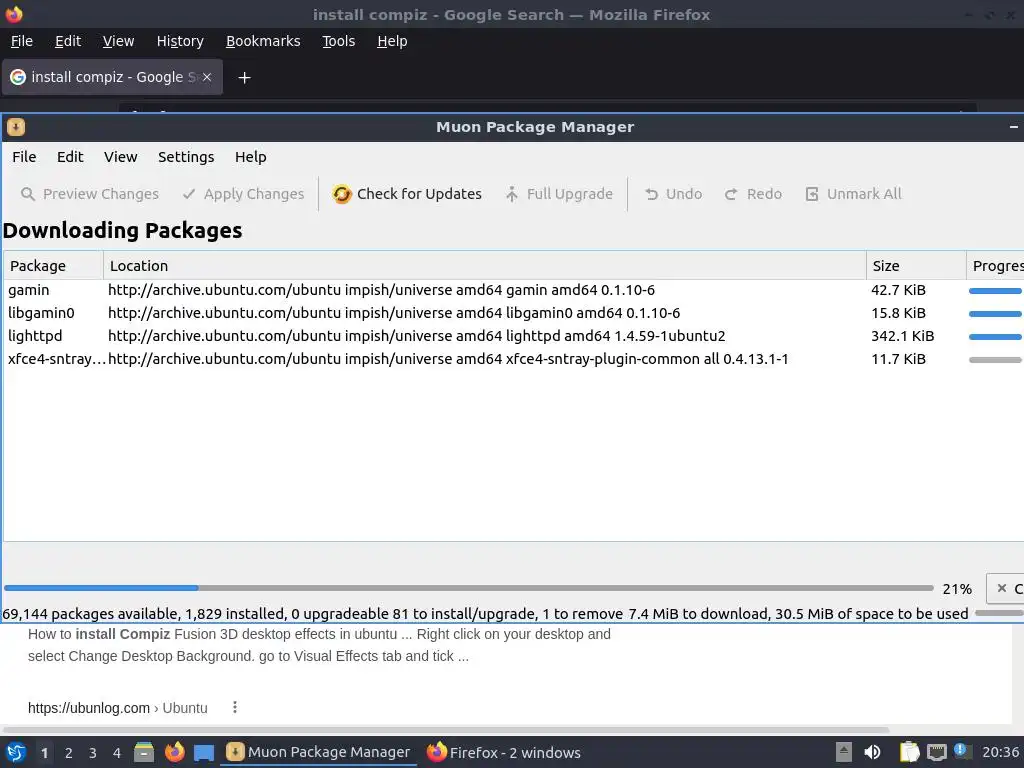
Task: Open the volume control in system tray
Action: coord(872,752)
